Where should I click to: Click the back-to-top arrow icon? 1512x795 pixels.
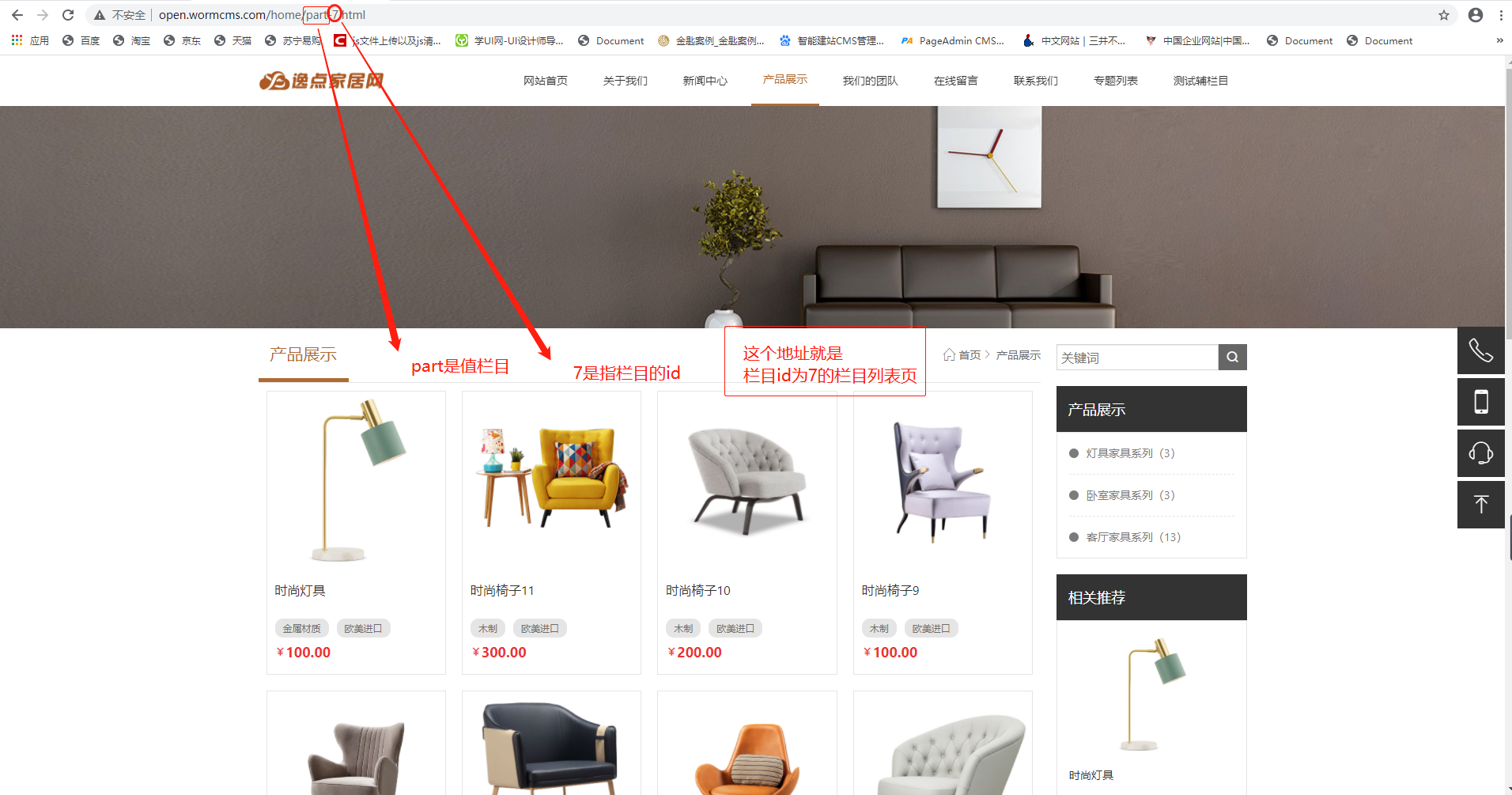1480,505
